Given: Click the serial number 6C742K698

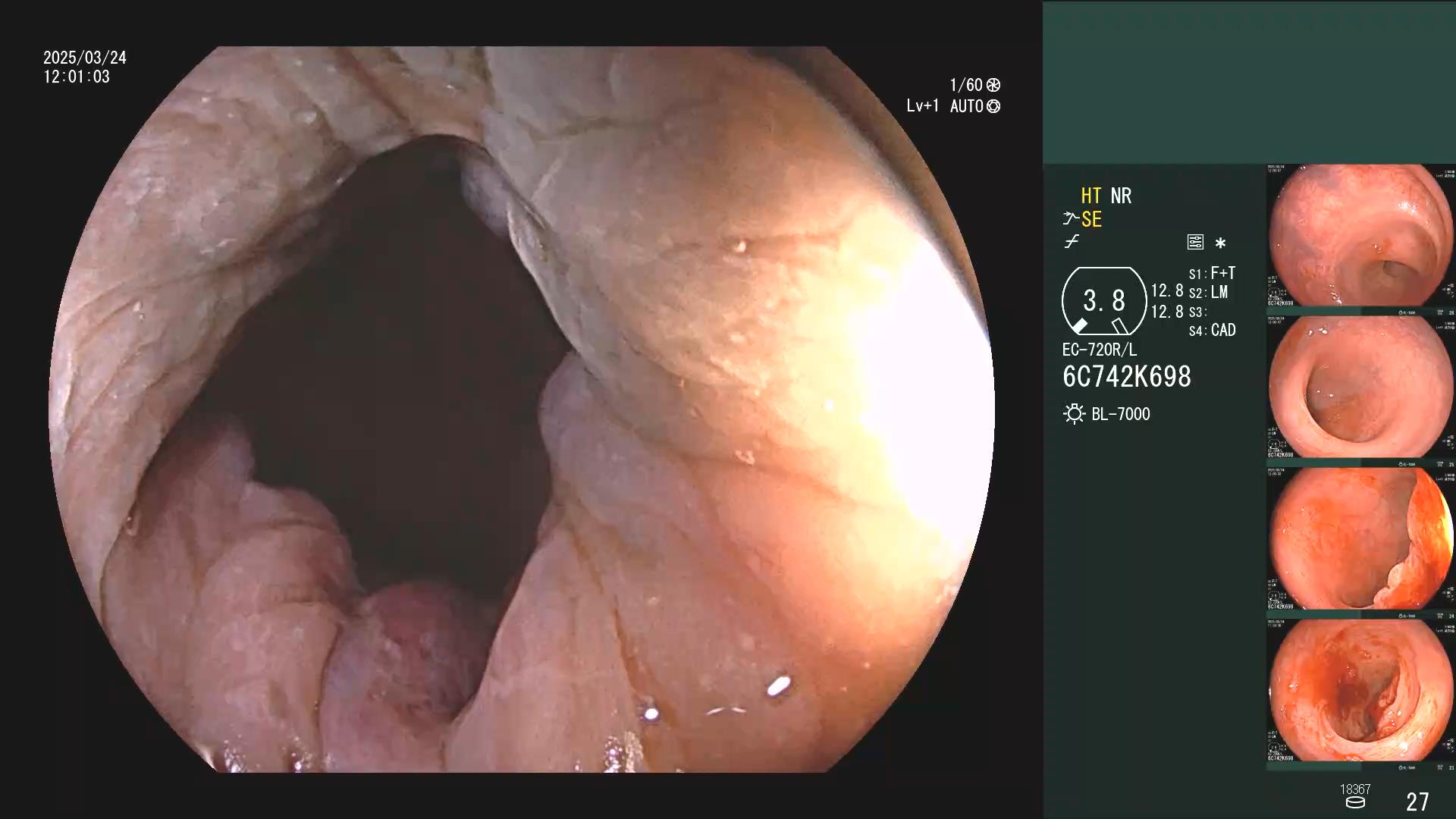Looking at the screenshot, I should [1127, 377].
